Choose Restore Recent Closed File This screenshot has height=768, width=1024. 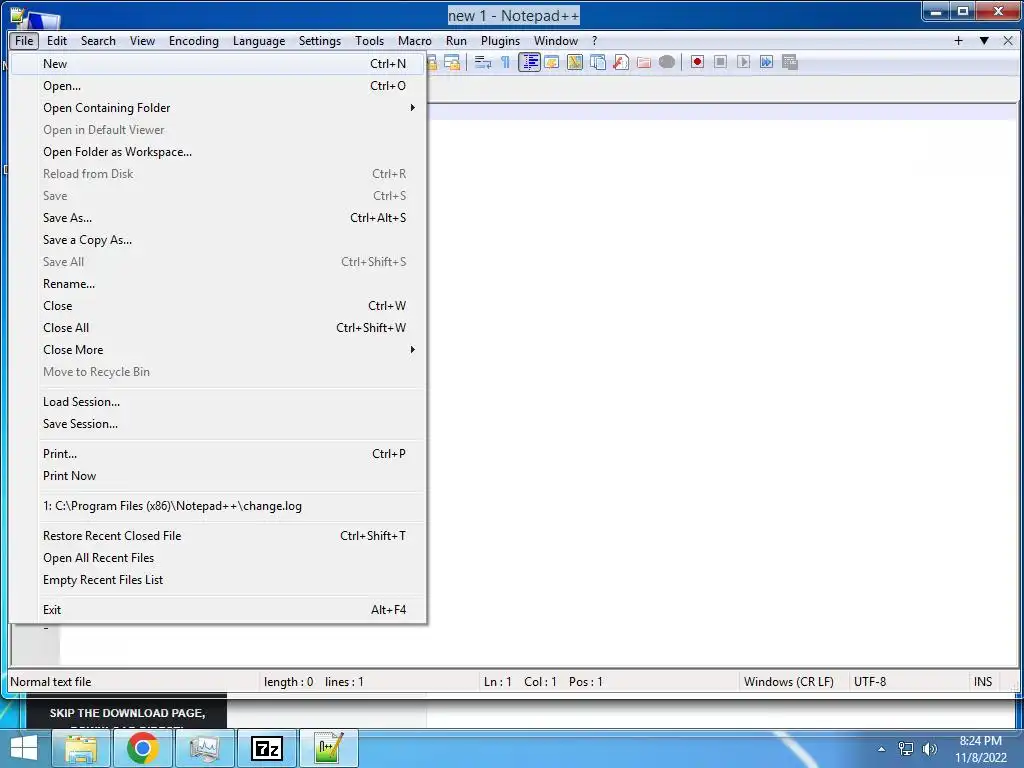pos(219,536)
